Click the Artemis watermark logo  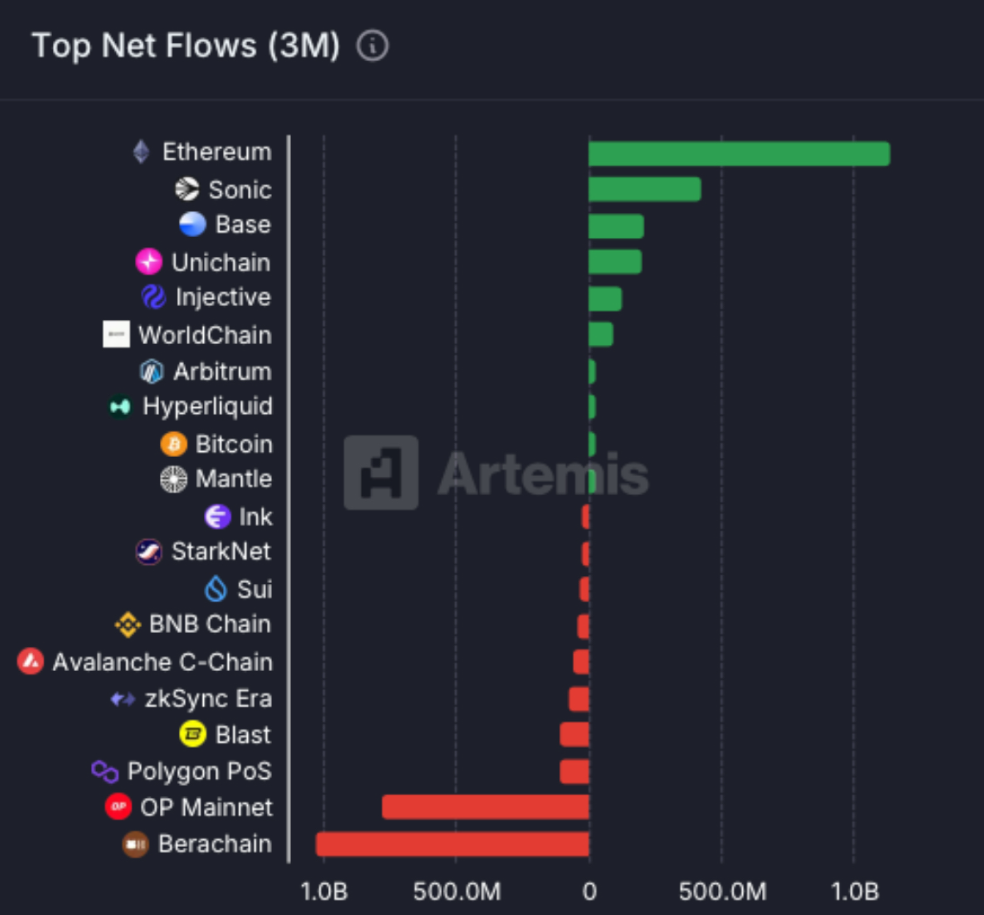(381, 473)
